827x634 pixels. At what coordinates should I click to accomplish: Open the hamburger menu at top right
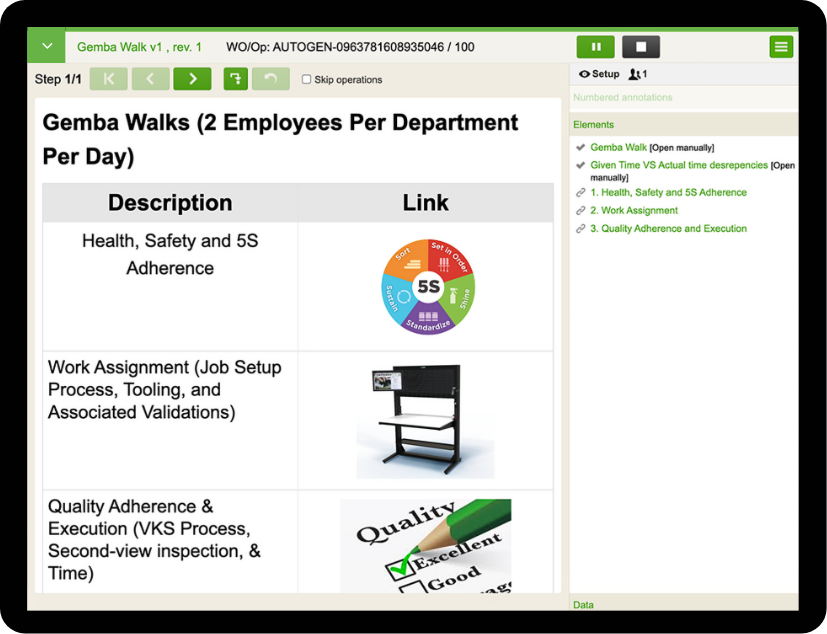(x=781, y=47)
